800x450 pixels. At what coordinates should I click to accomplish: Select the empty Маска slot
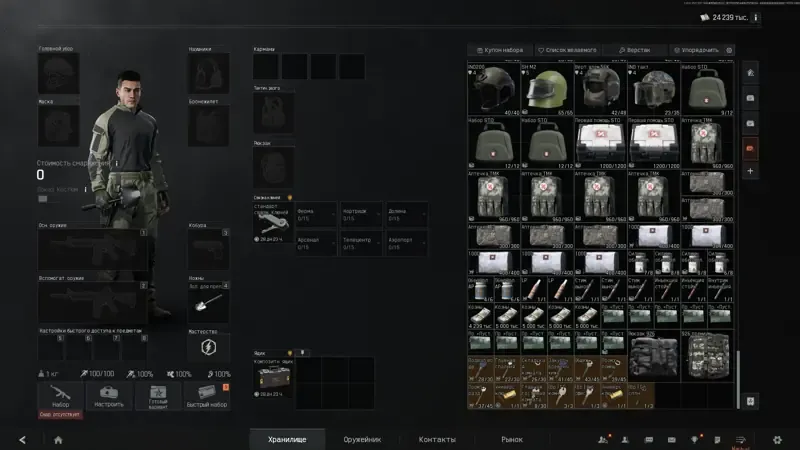(x=59, y=126)
